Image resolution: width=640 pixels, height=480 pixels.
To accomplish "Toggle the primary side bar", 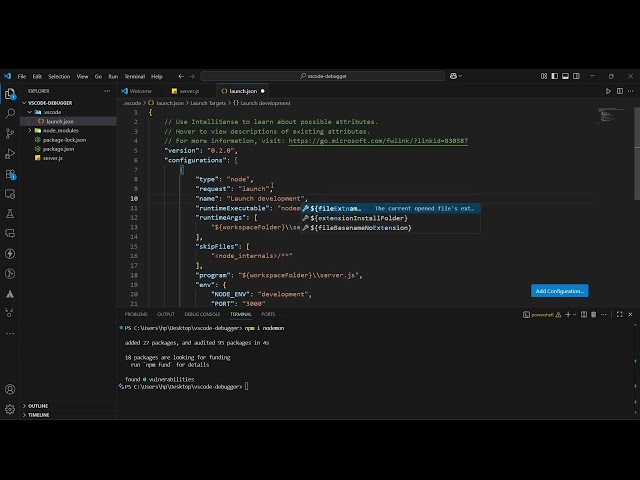I will 554,76.
